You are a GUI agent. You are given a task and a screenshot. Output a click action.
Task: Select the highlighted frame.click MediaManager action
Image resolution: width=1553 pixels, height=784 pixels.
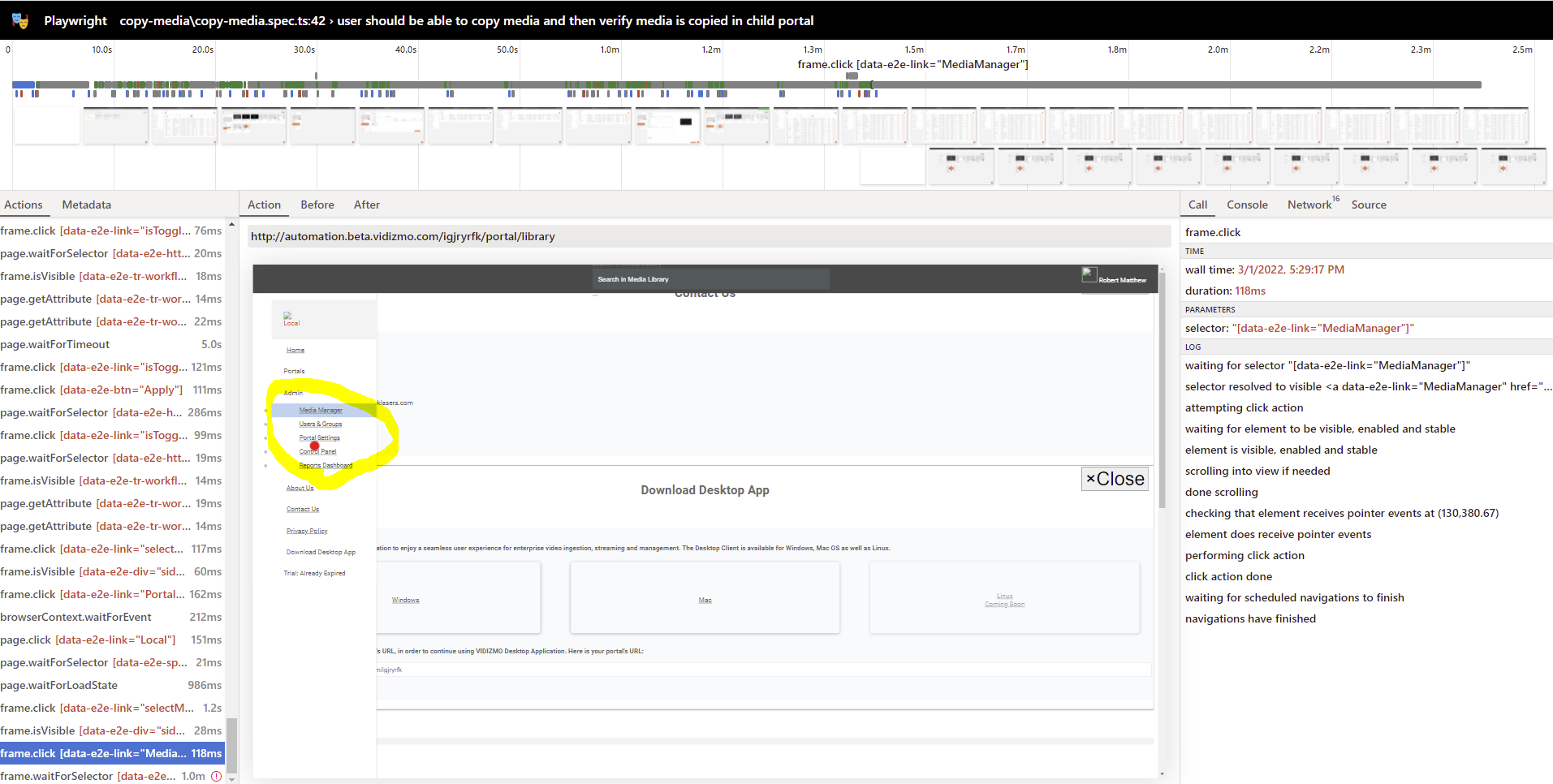[x=112, y=753]
